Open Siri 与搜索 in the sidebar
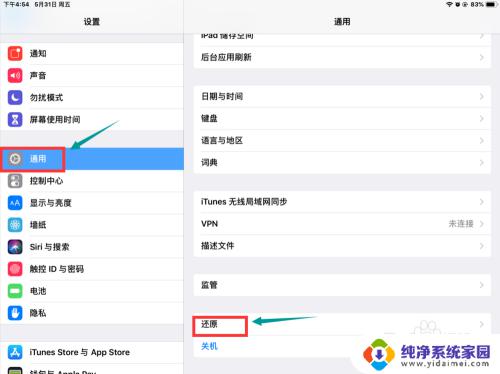 92,247
